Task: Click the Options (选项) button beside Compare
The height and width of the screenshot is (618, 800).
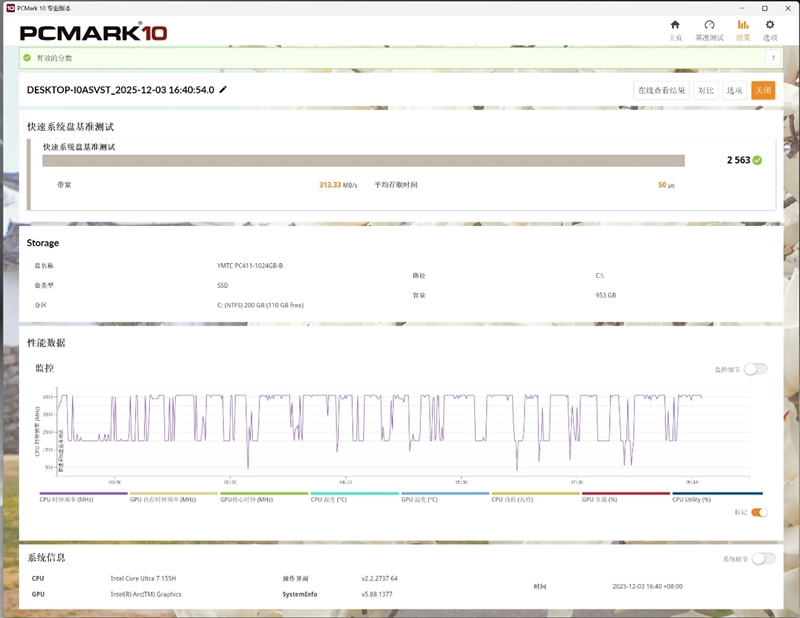Action: (x=735, y=90)
